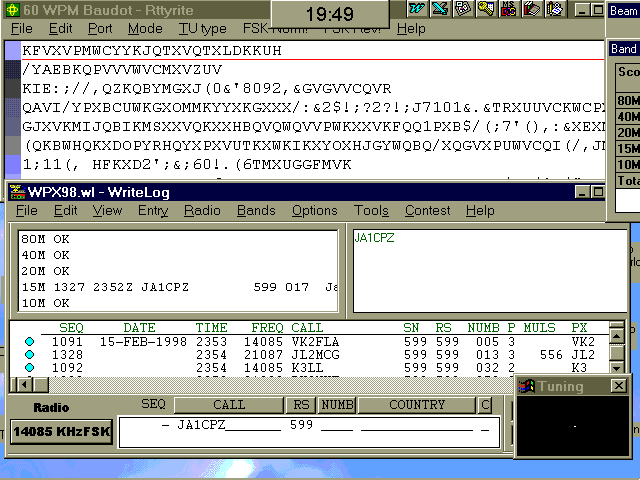Click the Rttyrite title bar application icon
The image size is (640, 480).
pos(12,10)
